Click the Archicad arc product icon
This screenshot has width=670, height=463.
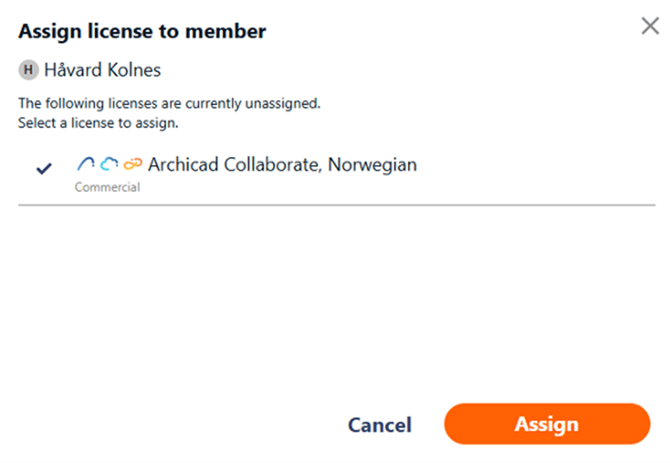85,165
